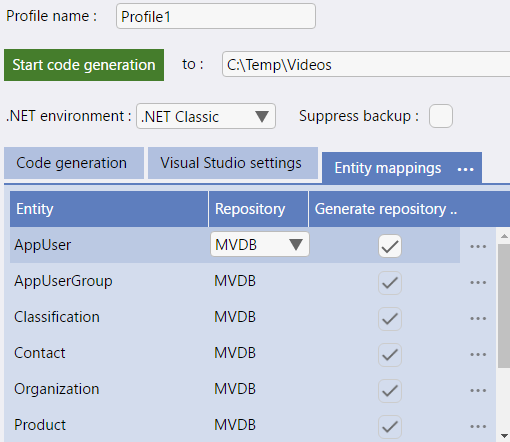Uncheck Generate repository for Product

coord(390,427)
